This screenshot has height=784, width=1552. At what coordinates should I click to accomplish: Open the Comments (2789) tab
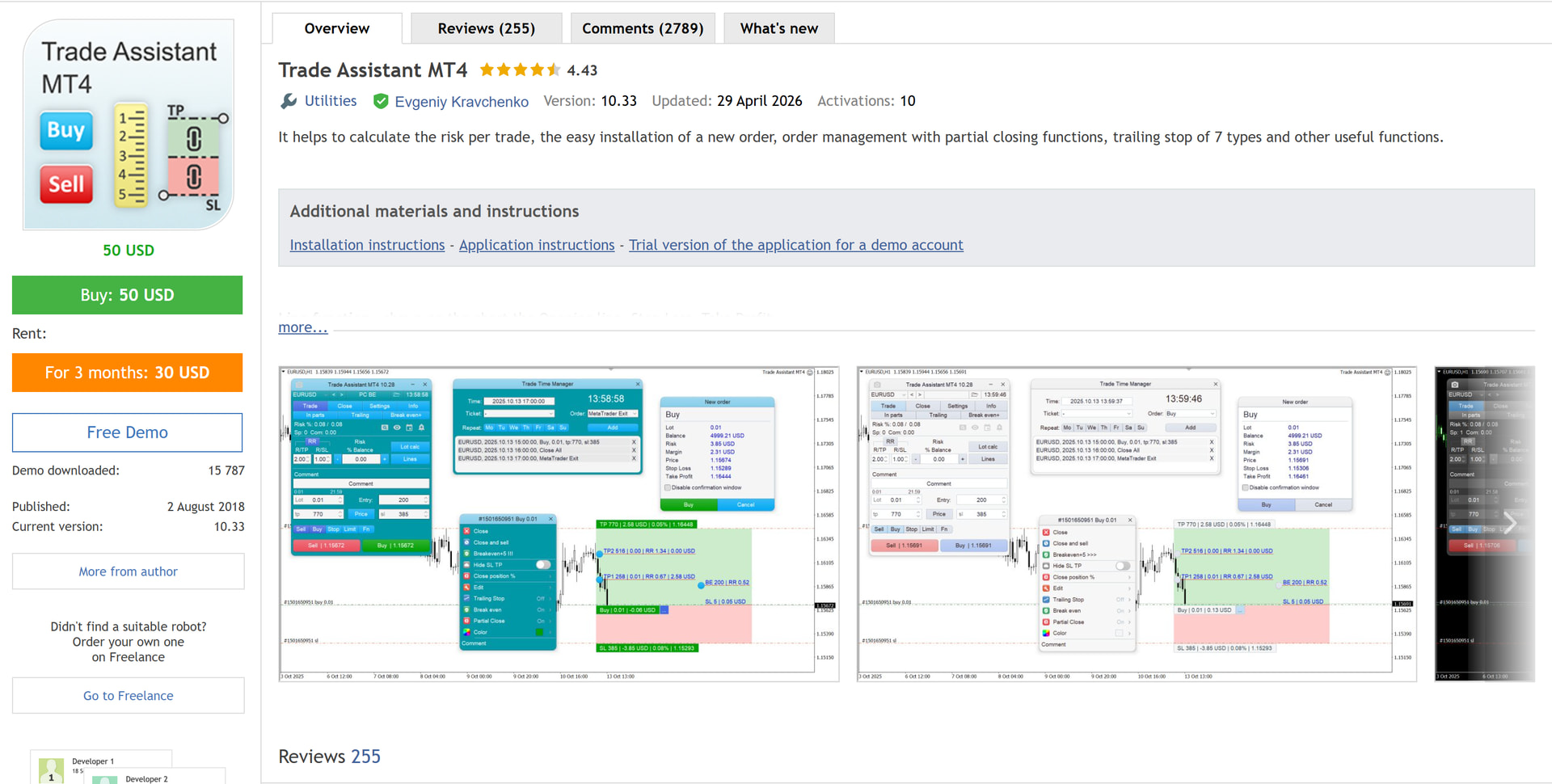click(x=643, y=28)
